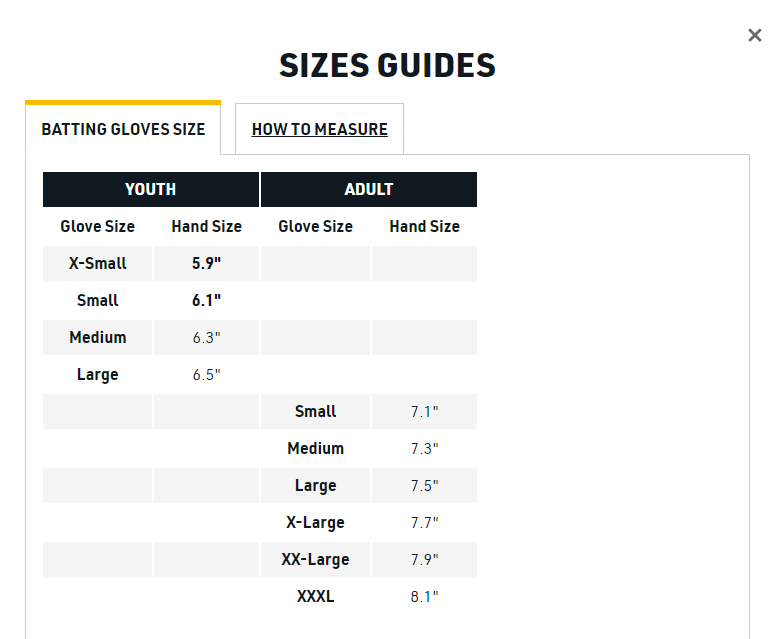The image size is (769, 639).
Task: Click the youth Medium glove size
Action: point(98,337)
